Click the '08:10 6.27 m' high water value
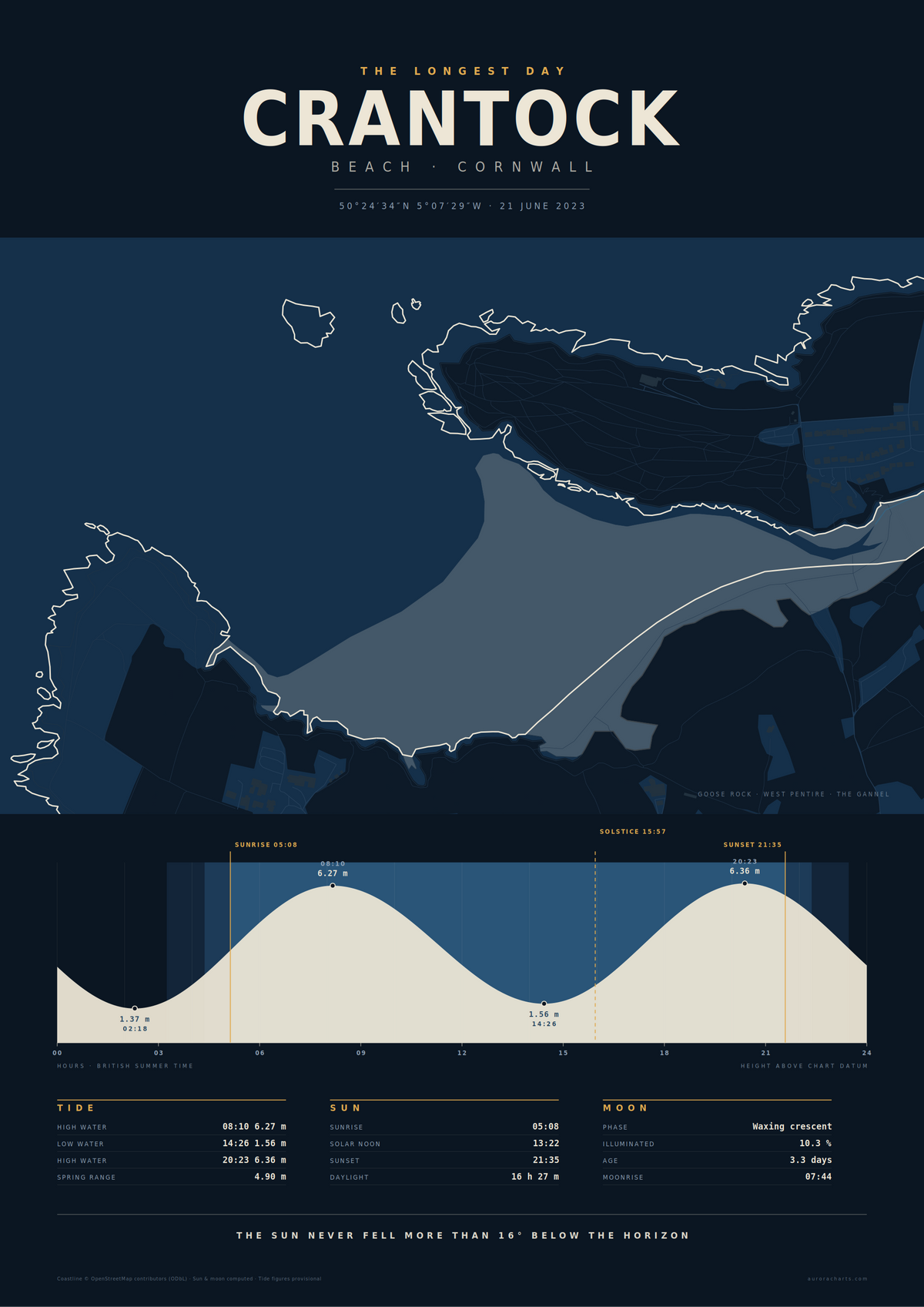Screen dimensions: 924x1307 254,1127
